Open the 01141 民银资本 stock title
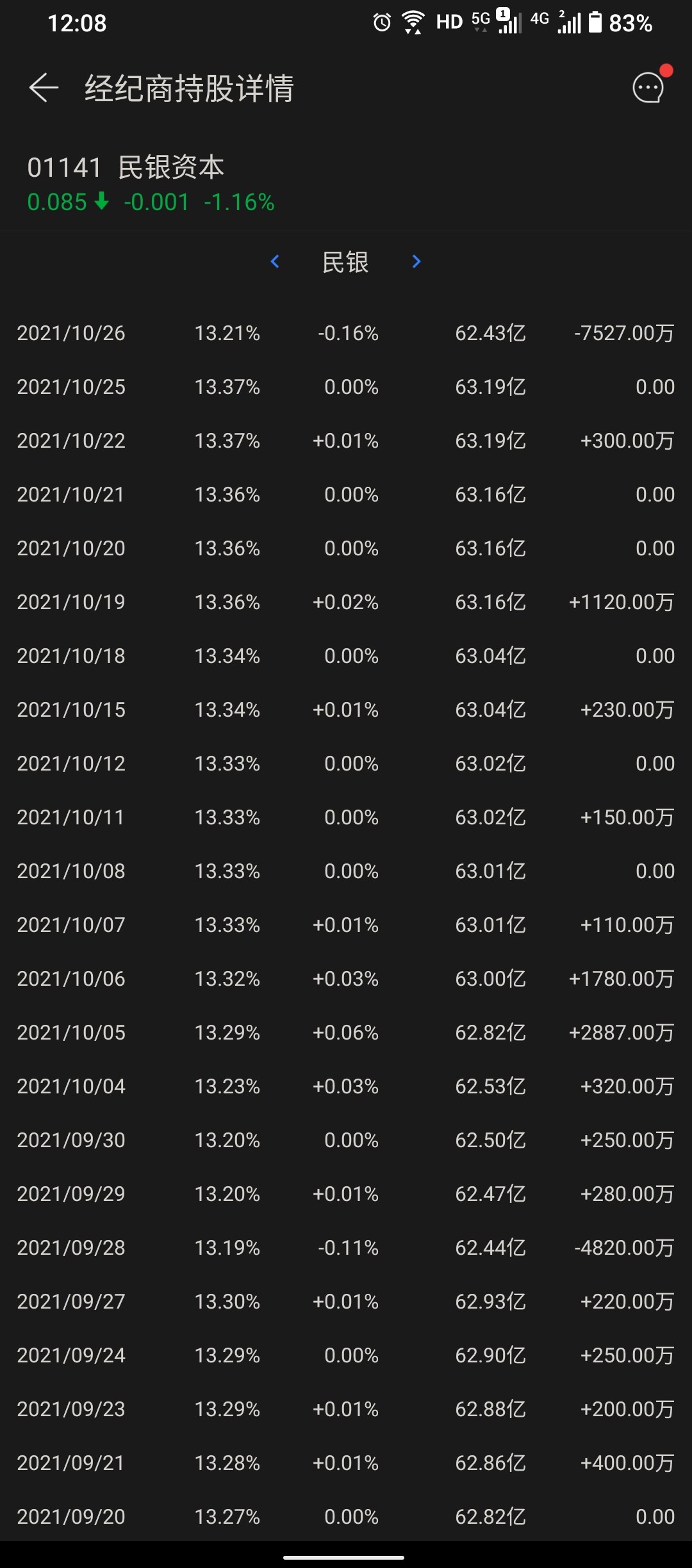Screen dimensions: 692x1568 pyautogui.click(x=126, y=168)
